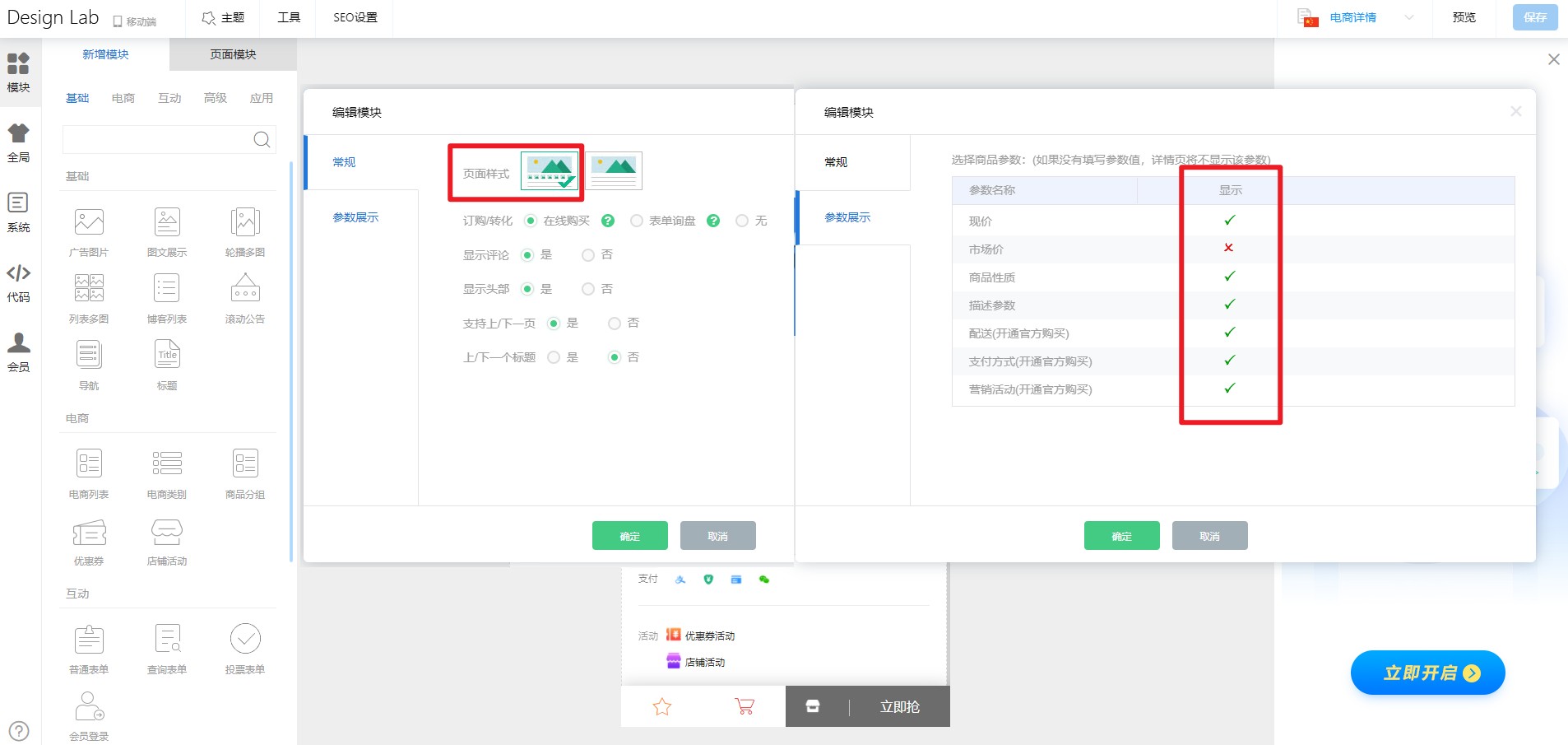
Task: Set 显示头部 to 否
Action: click(588, 289)
